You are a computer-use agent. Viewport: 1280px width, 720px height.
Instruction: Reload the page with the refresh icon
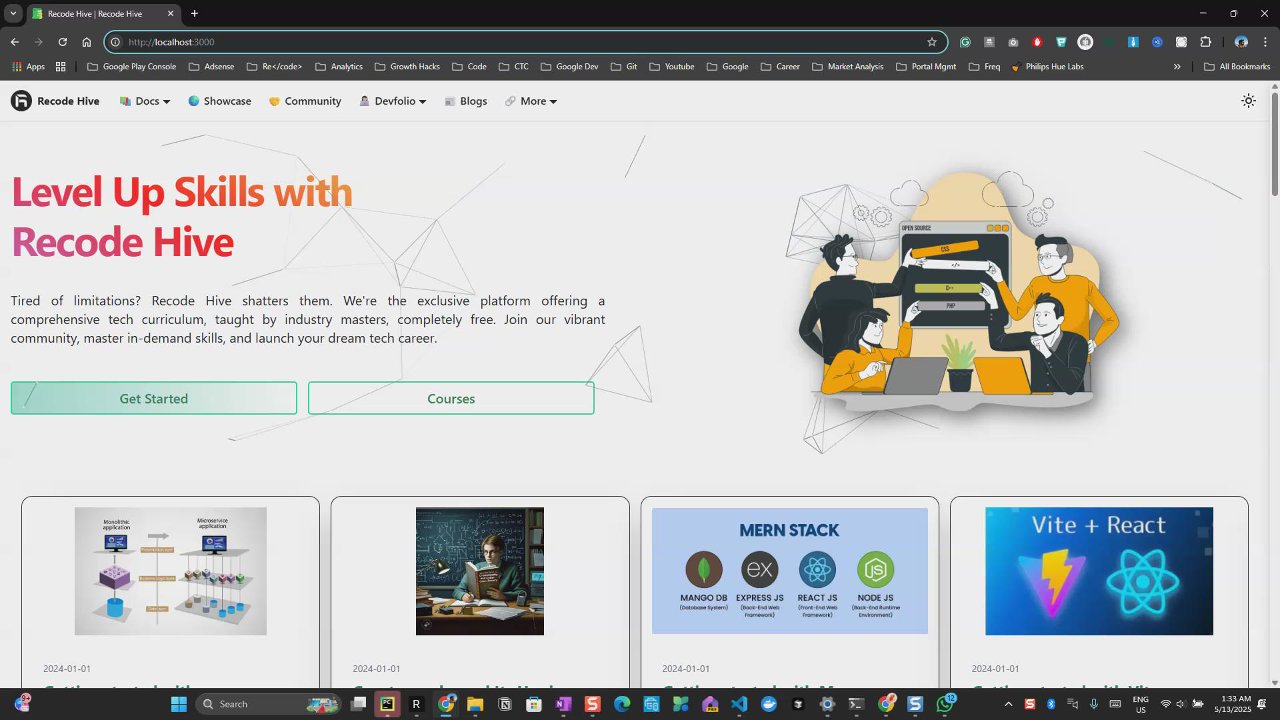(x=62, y=42)
